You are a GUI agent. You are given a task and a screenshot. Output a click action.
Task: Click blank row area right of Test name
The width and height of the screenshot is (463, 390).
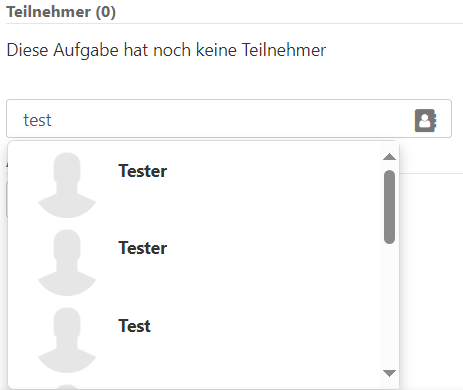(267, 326)
